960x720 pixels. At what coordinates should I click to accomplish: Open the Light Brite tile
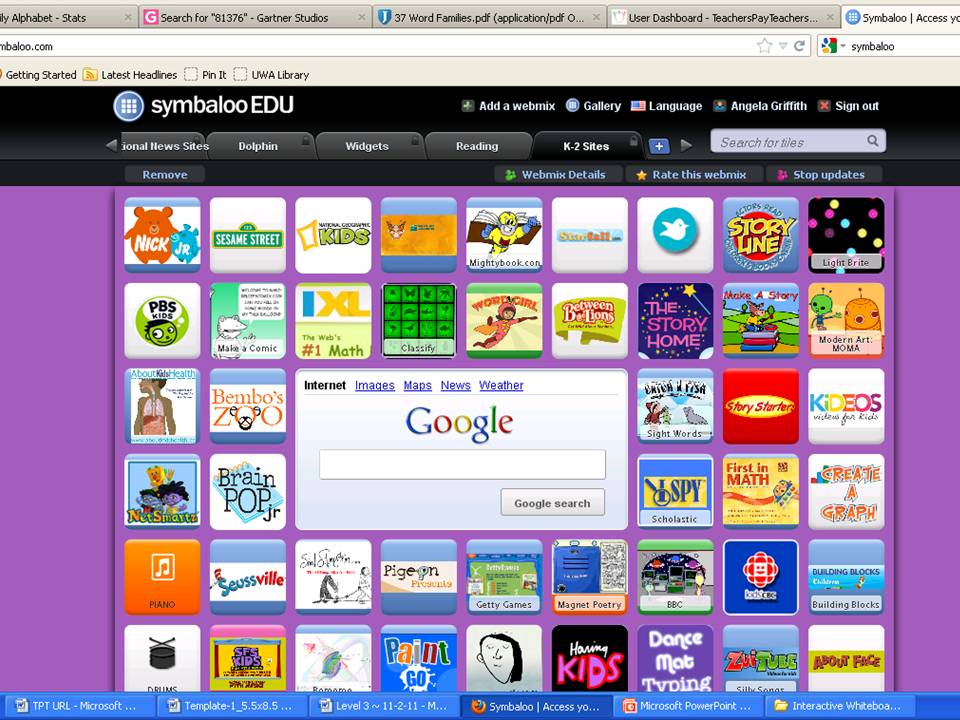pos(846,235)
